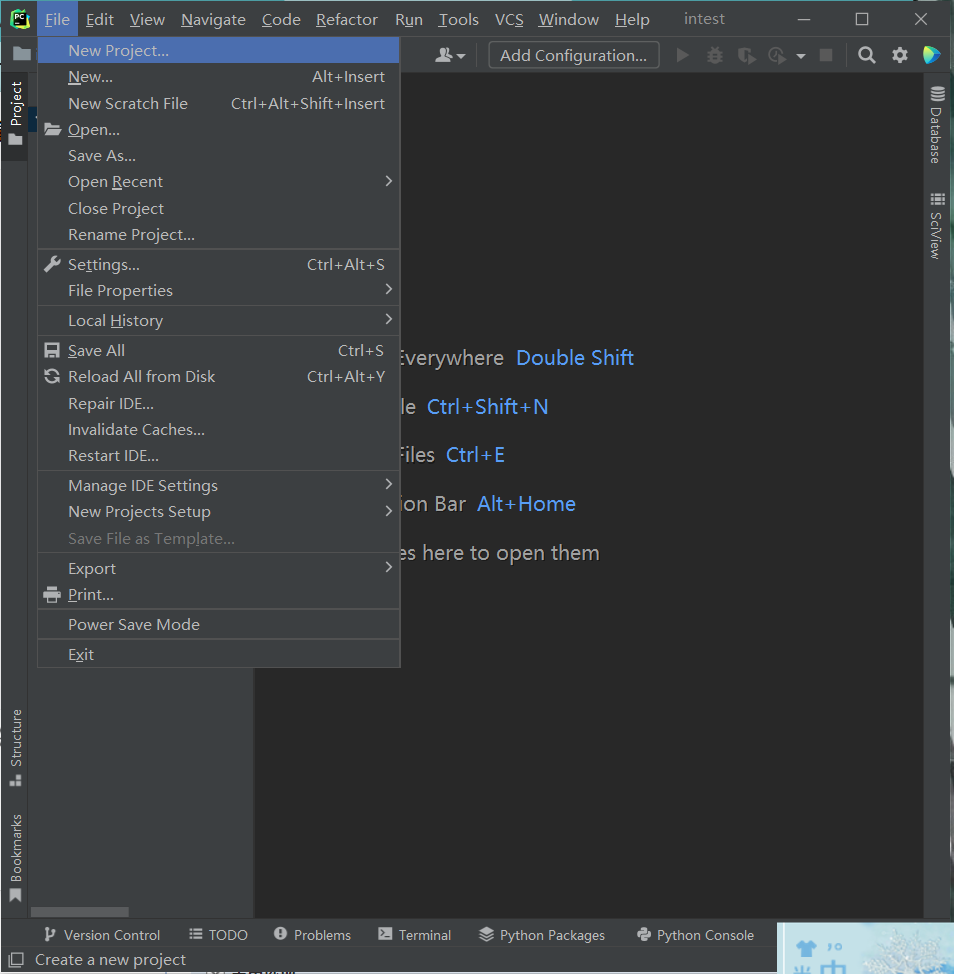Viewport: 954px width, 974px height.
Task: Open IDE settings gear icon
Action: (899, 55)
